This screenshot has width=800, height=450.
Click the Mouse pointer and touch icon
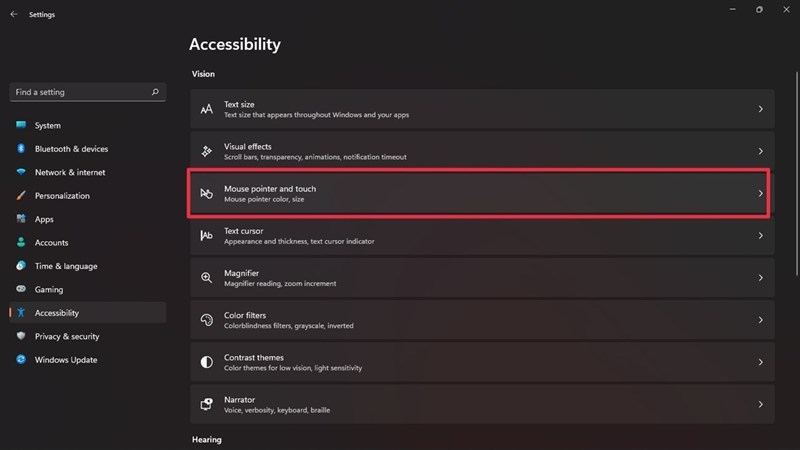click(x=206, y=193)
